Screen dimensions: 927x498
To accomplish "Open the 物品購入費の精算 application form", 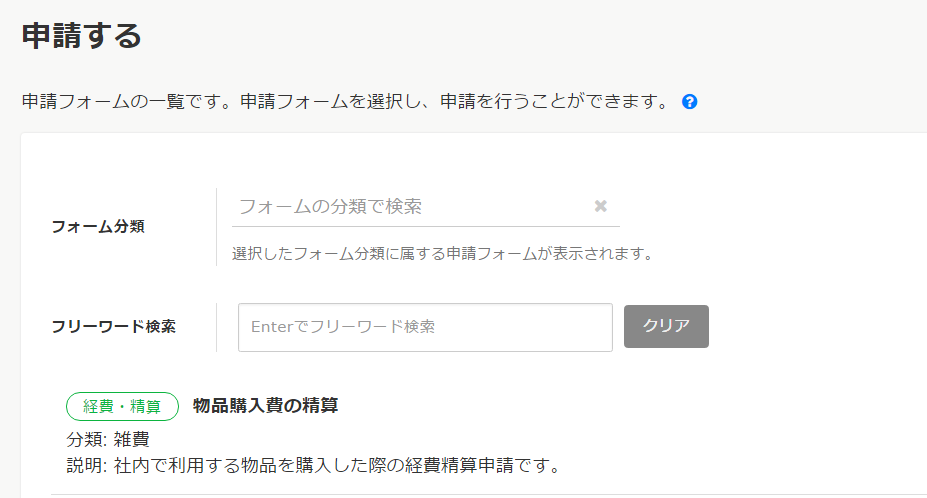I will click(x=265, y=405).
